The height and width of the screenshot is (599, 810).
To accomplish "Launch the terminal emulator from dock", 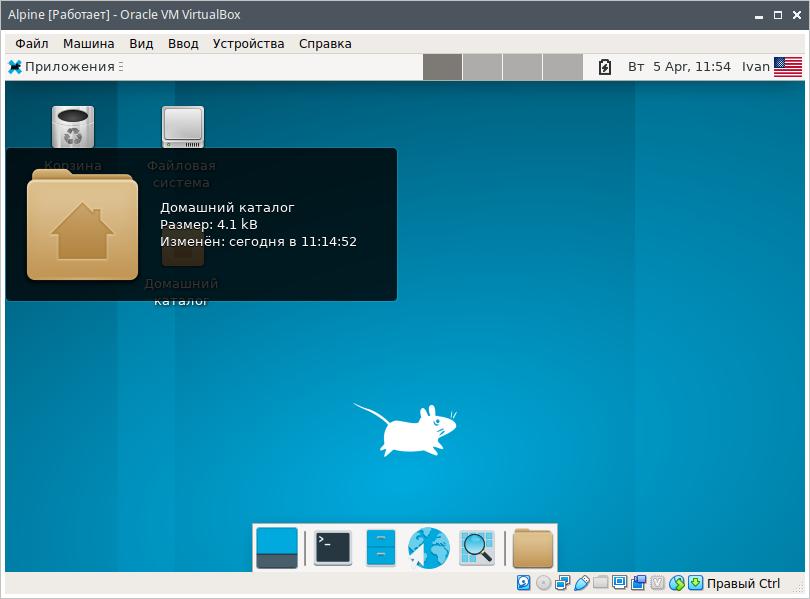I will coord(333,548).
